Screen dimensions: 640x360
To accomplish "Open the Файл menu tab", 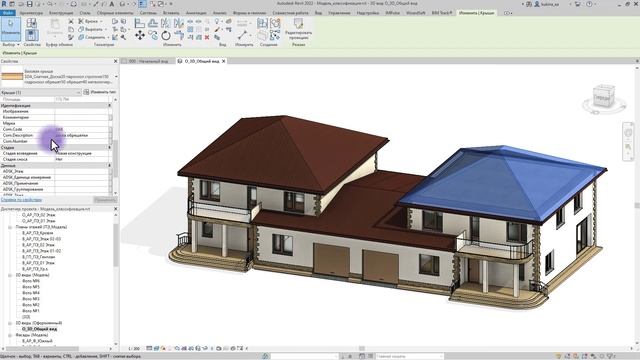I will [x=7, y=13].
